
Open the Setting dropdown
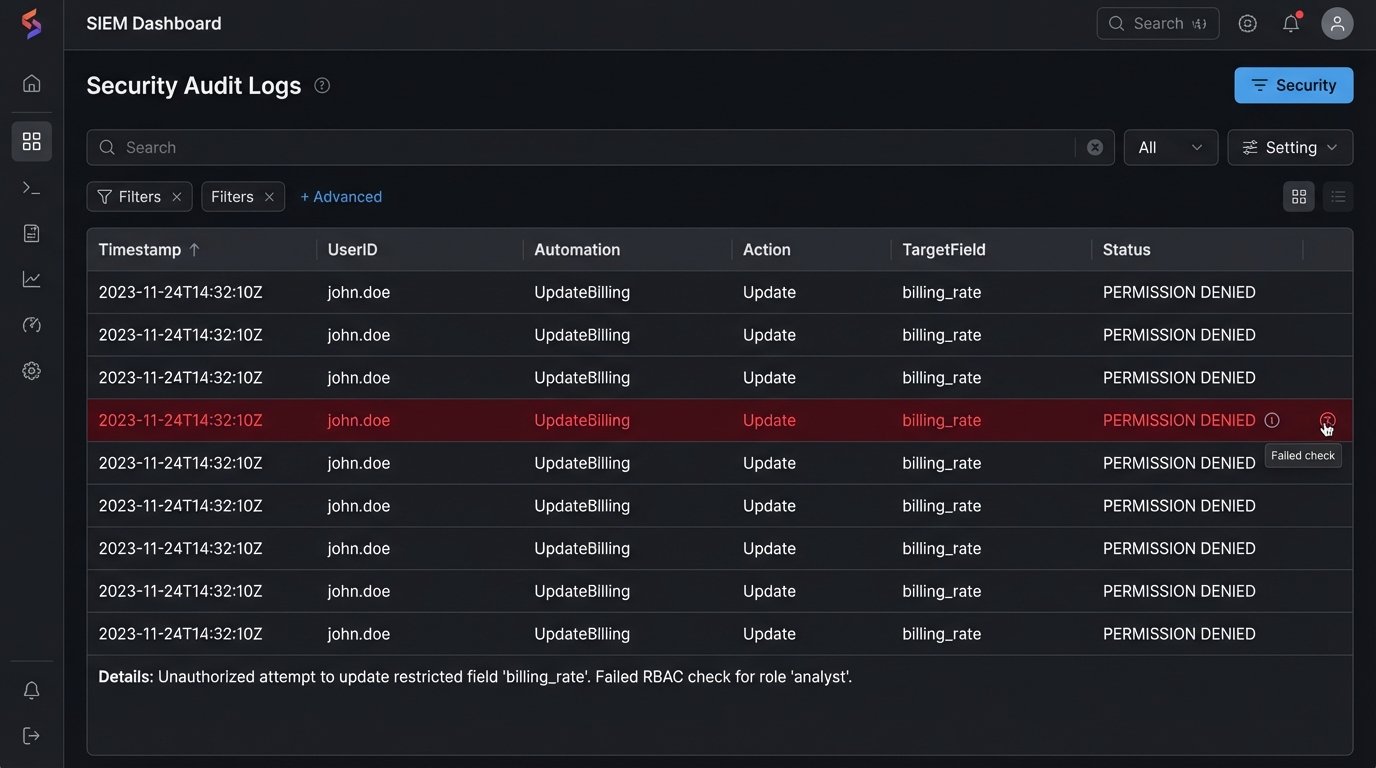pyautogui.click(x=1290, y=147)
